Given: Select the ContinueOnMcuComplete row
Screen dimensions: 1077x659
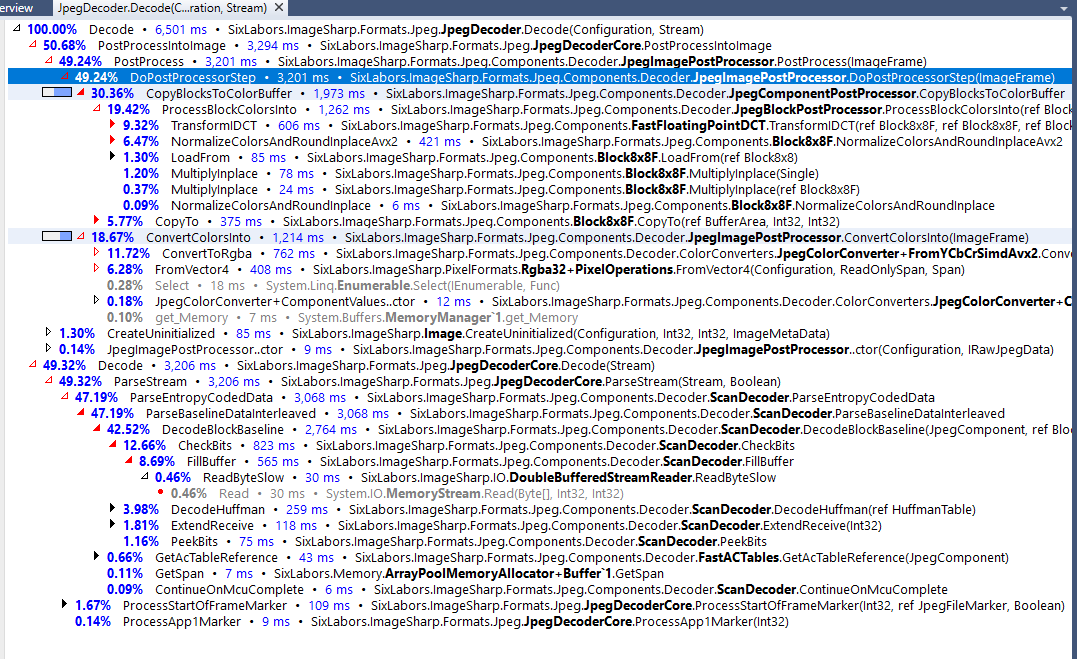Looking at the screenshot, I should pyautogui.click(x=527, y=589).
